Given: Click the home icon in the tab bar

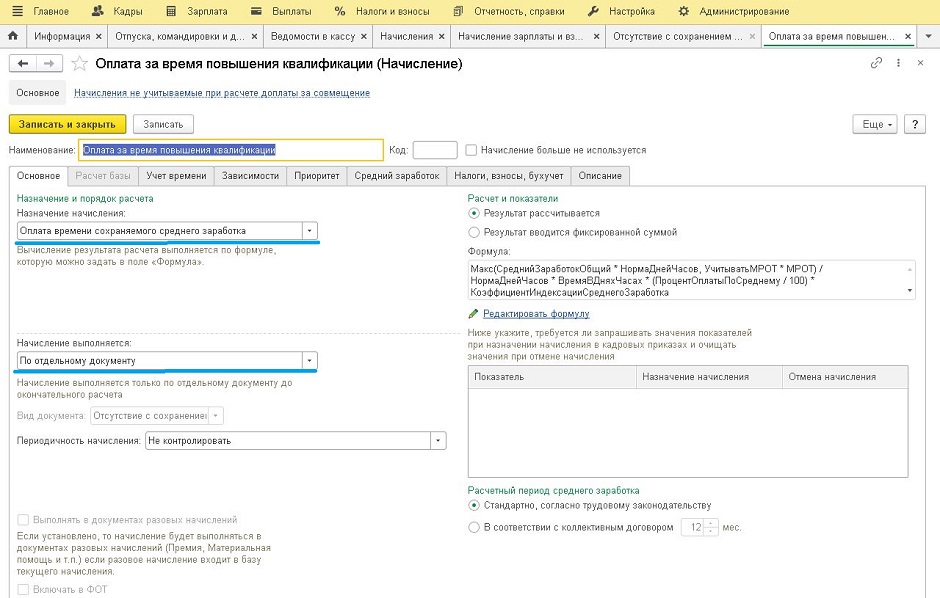Looking at the screenshot, I should [13, 36].
